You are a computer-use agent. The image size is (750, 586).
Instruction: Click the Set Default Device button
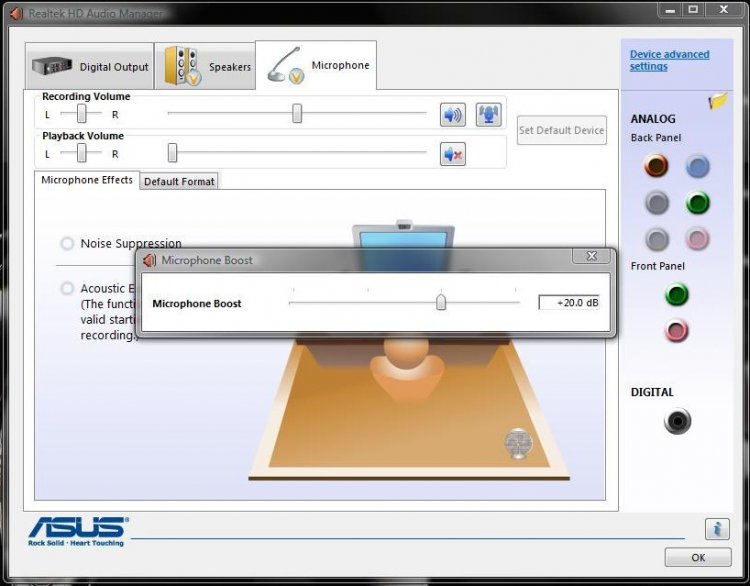[562, 130]
